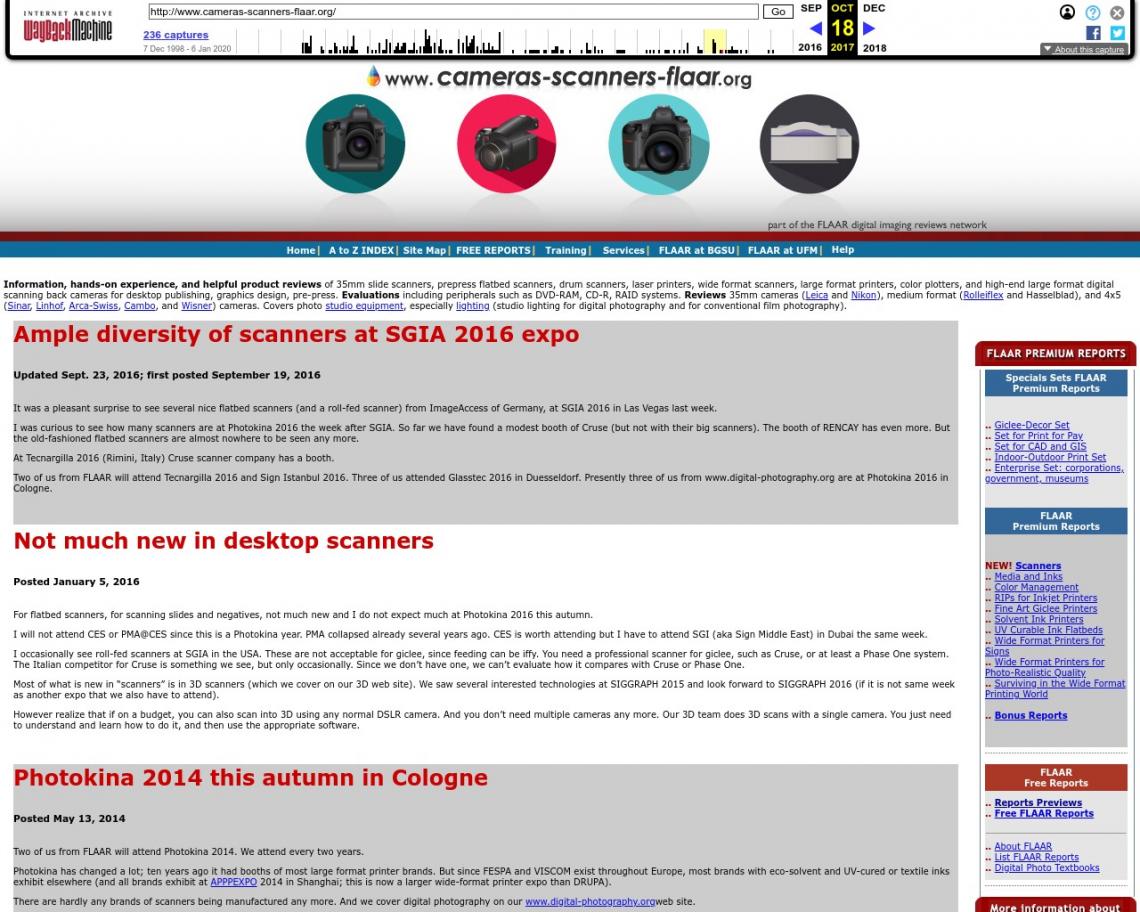
Task: Open the List FLAAR Reports link
Action: [1036, 857]
